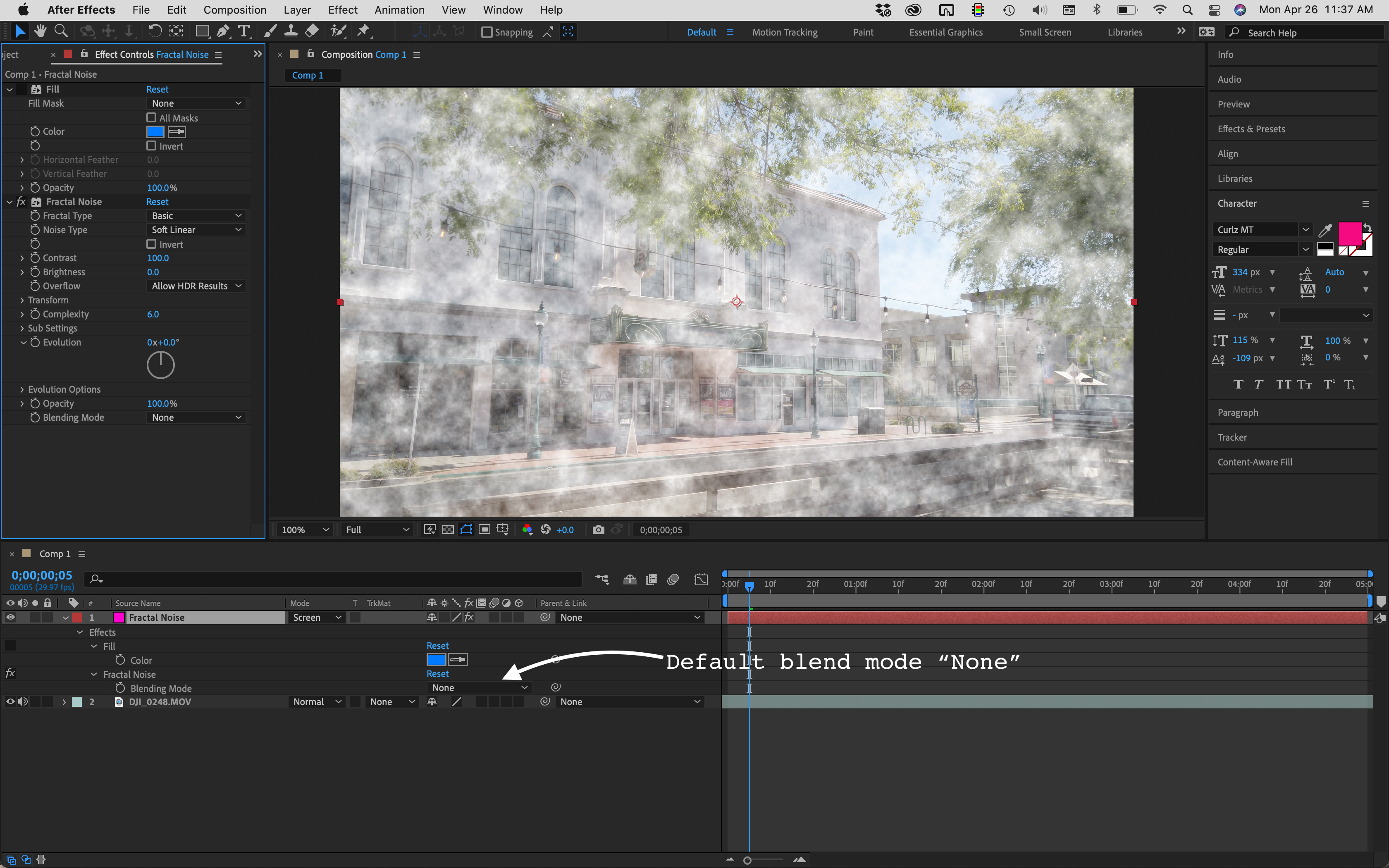This screenshot has width=1389, height=868.
Task: Click the Evolution rotation dial icon
Action: click(x=159, y=364)
